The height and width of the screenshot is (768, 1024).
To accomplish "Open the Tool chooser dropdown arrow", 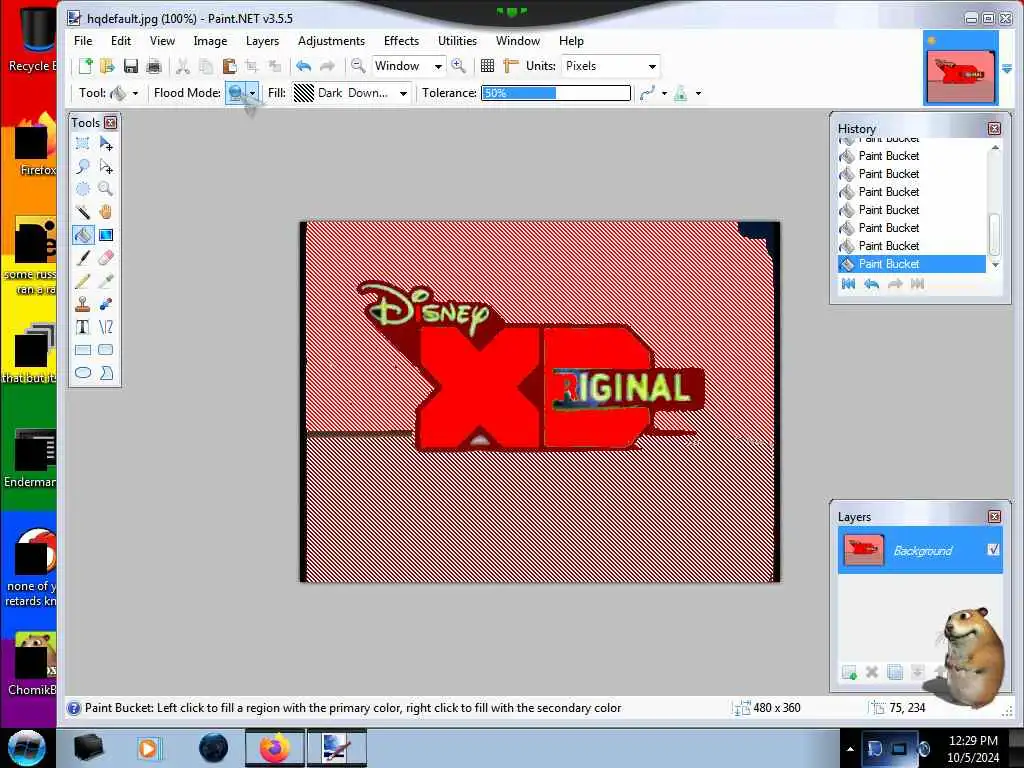I will (x=135, y=93).
